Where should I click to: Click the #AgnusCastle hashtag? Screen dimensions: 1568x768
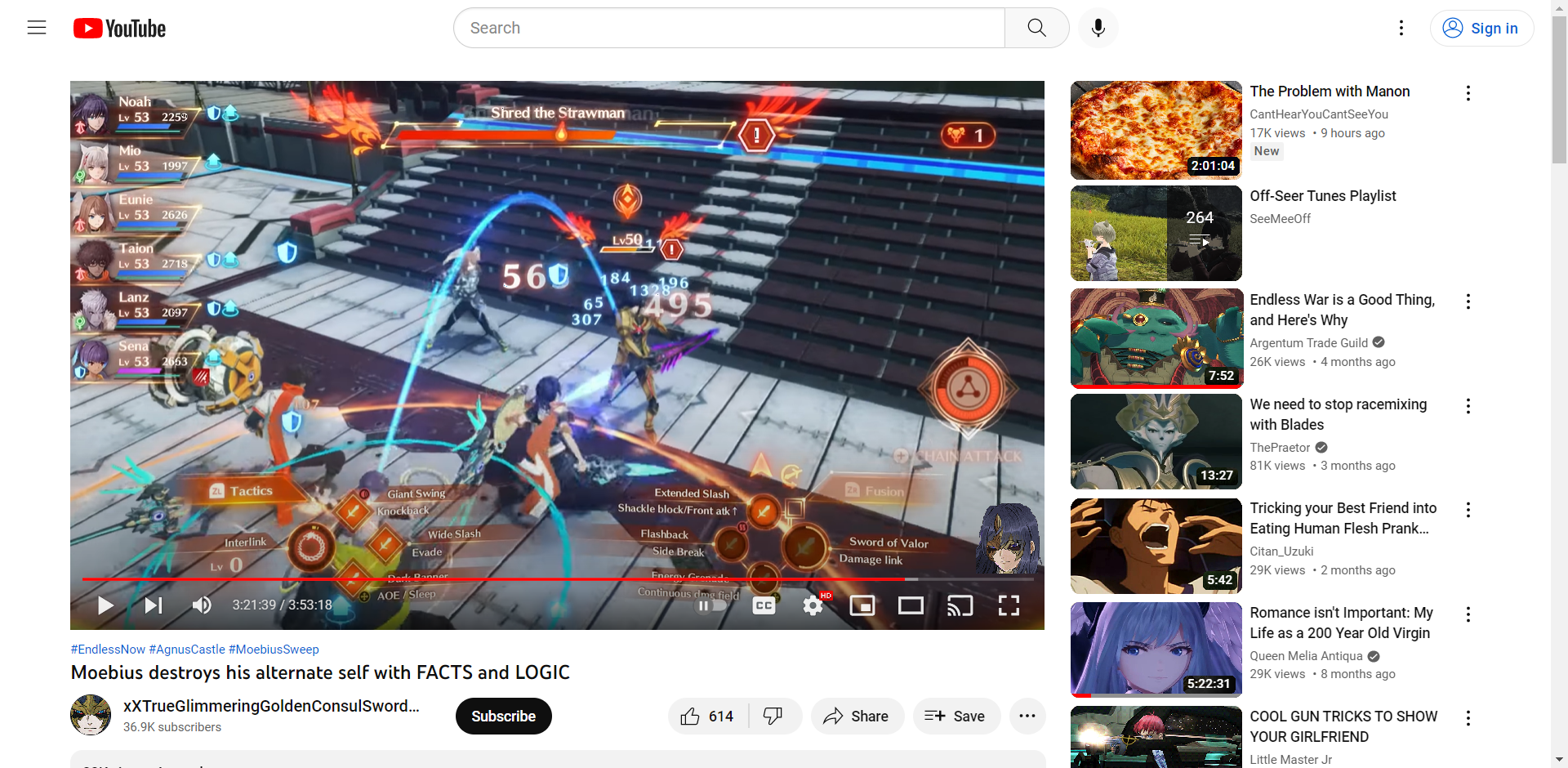(x=187, y=650)
